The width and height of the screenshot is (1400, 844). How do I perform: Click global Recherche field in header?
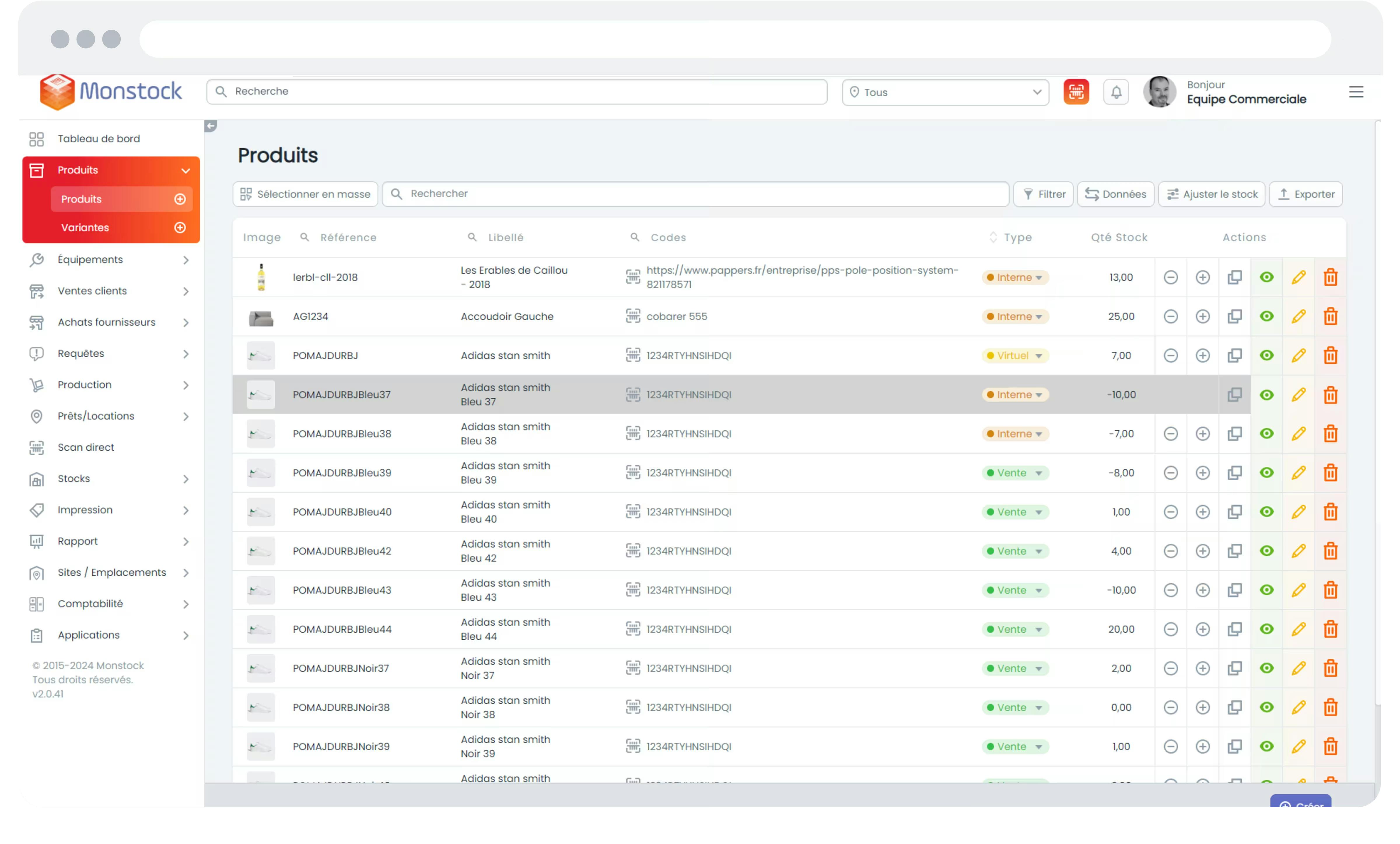coord(517,92)
